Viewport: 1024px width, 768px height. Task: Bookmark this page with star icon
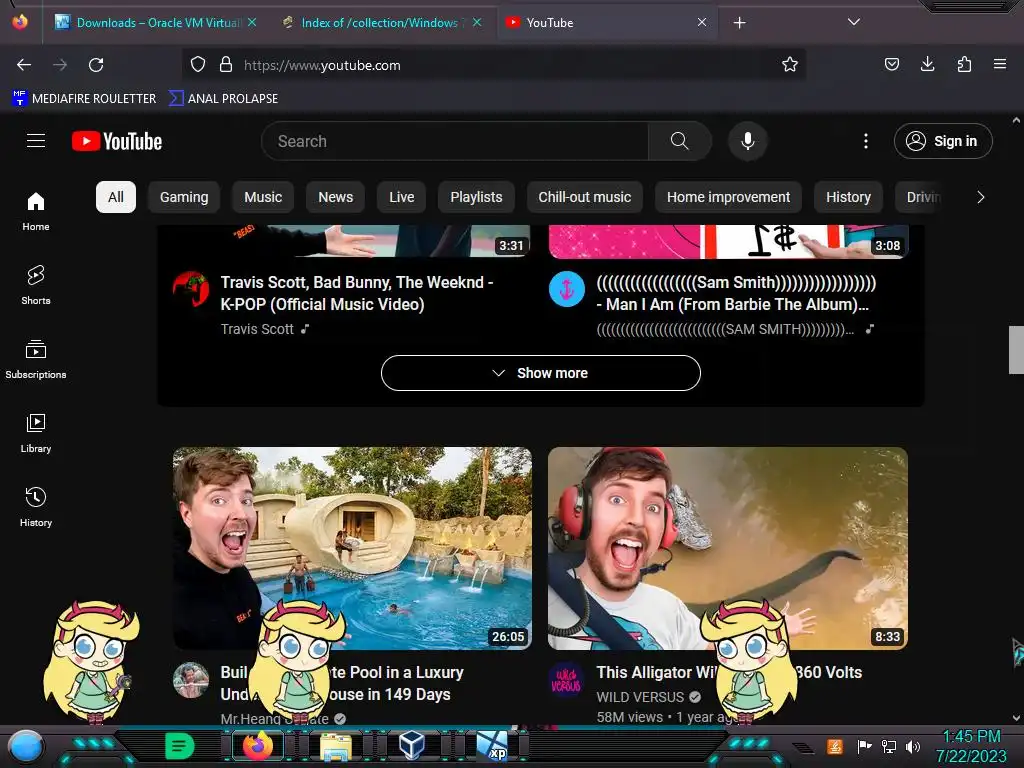790,65
